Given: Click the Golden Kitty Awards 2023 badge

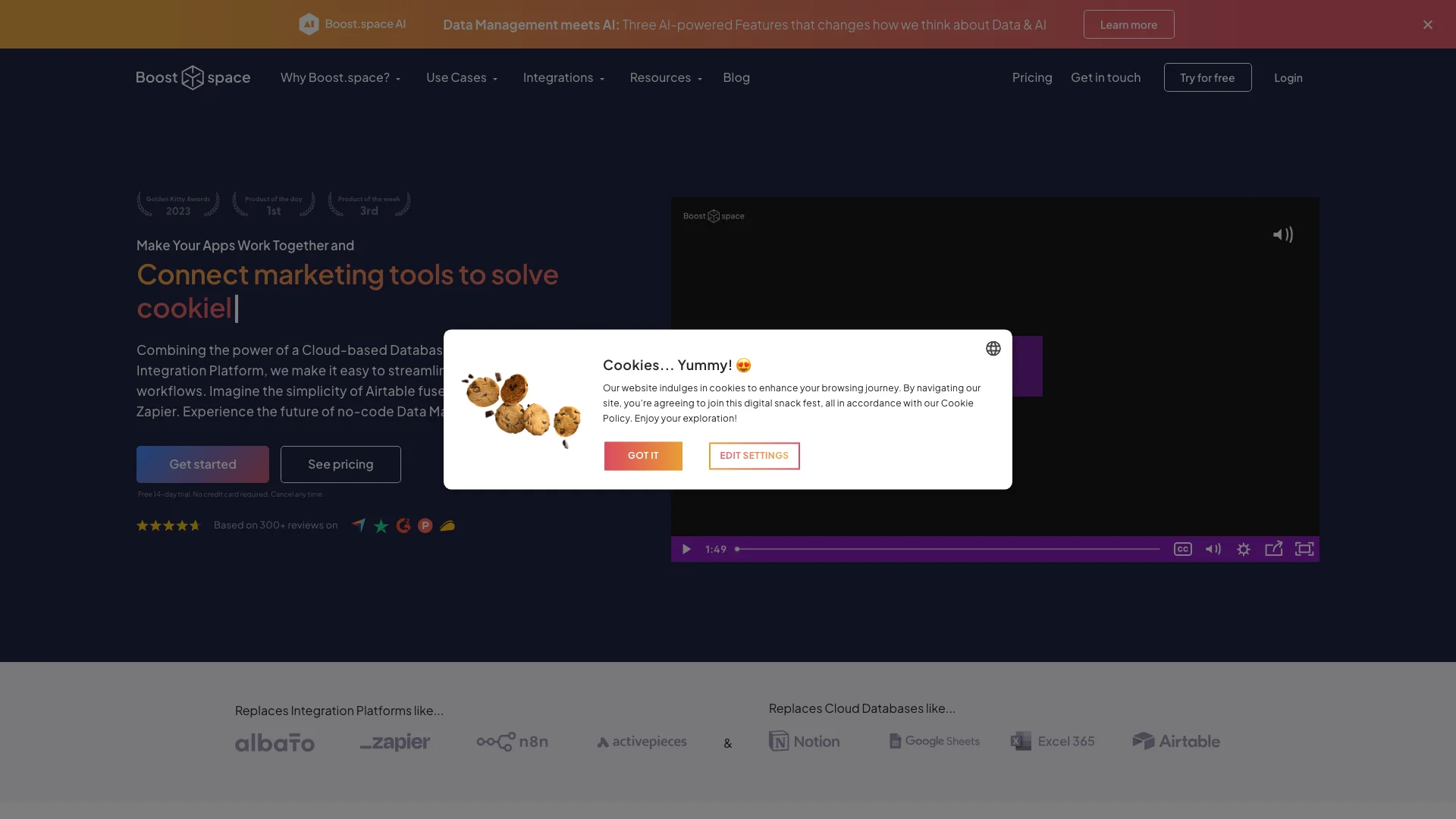Looking at the screenshot, I should click(x=178, y=204).
